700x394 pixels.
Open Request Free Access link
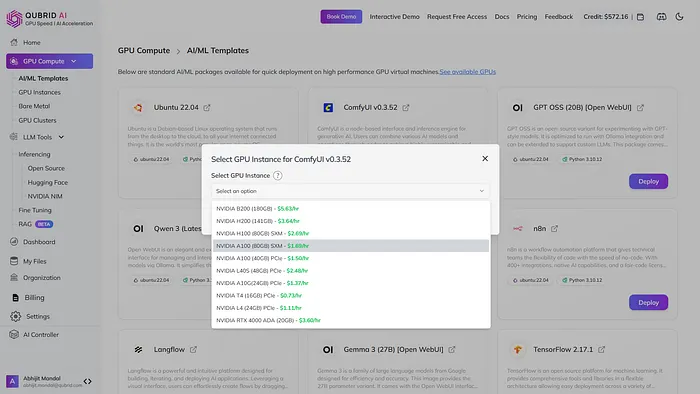pos(457,17)
